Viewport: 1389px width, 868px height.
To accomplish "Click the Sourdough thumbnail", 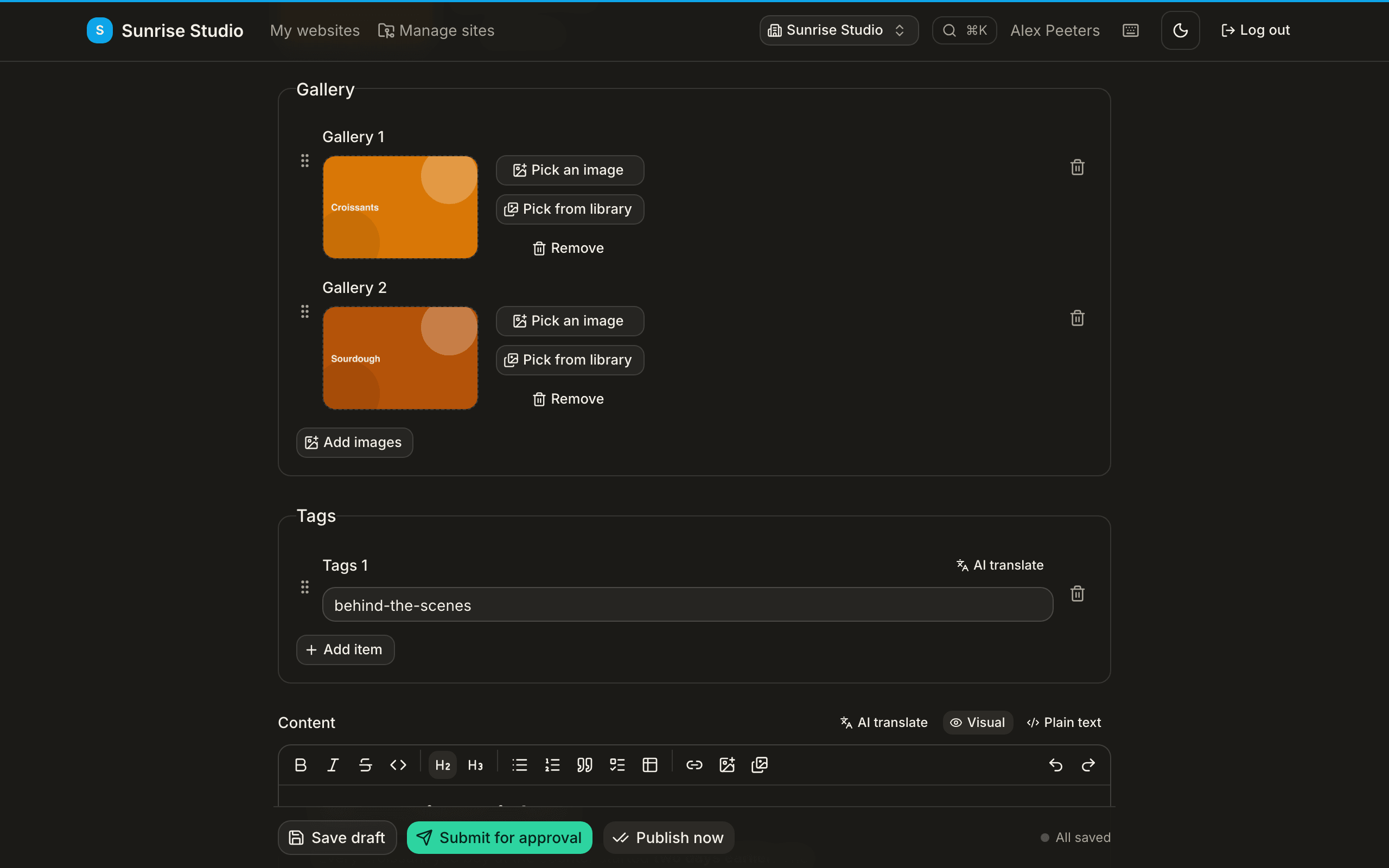I will click(400, 358).
